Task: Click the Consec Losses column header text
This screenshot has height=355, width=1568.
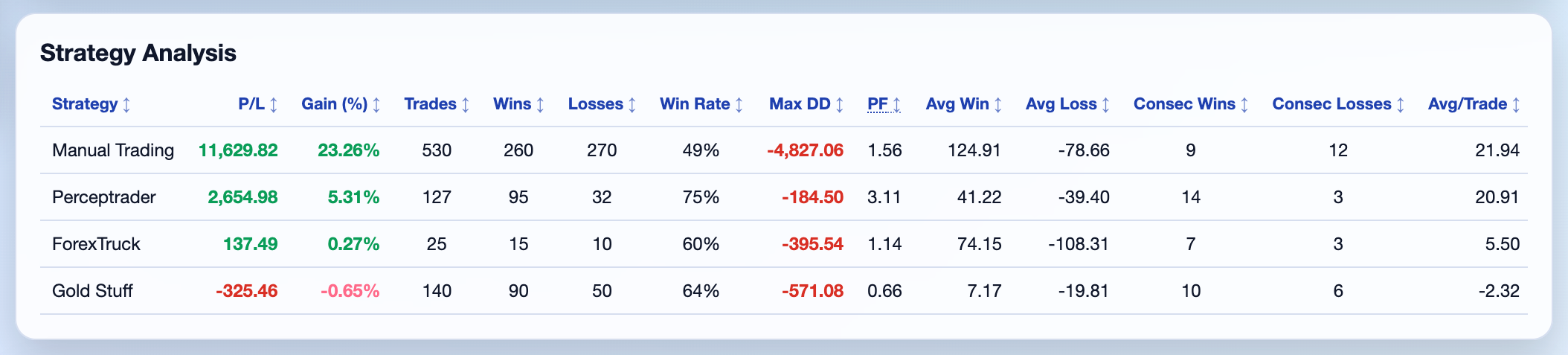Action: 1331,104
